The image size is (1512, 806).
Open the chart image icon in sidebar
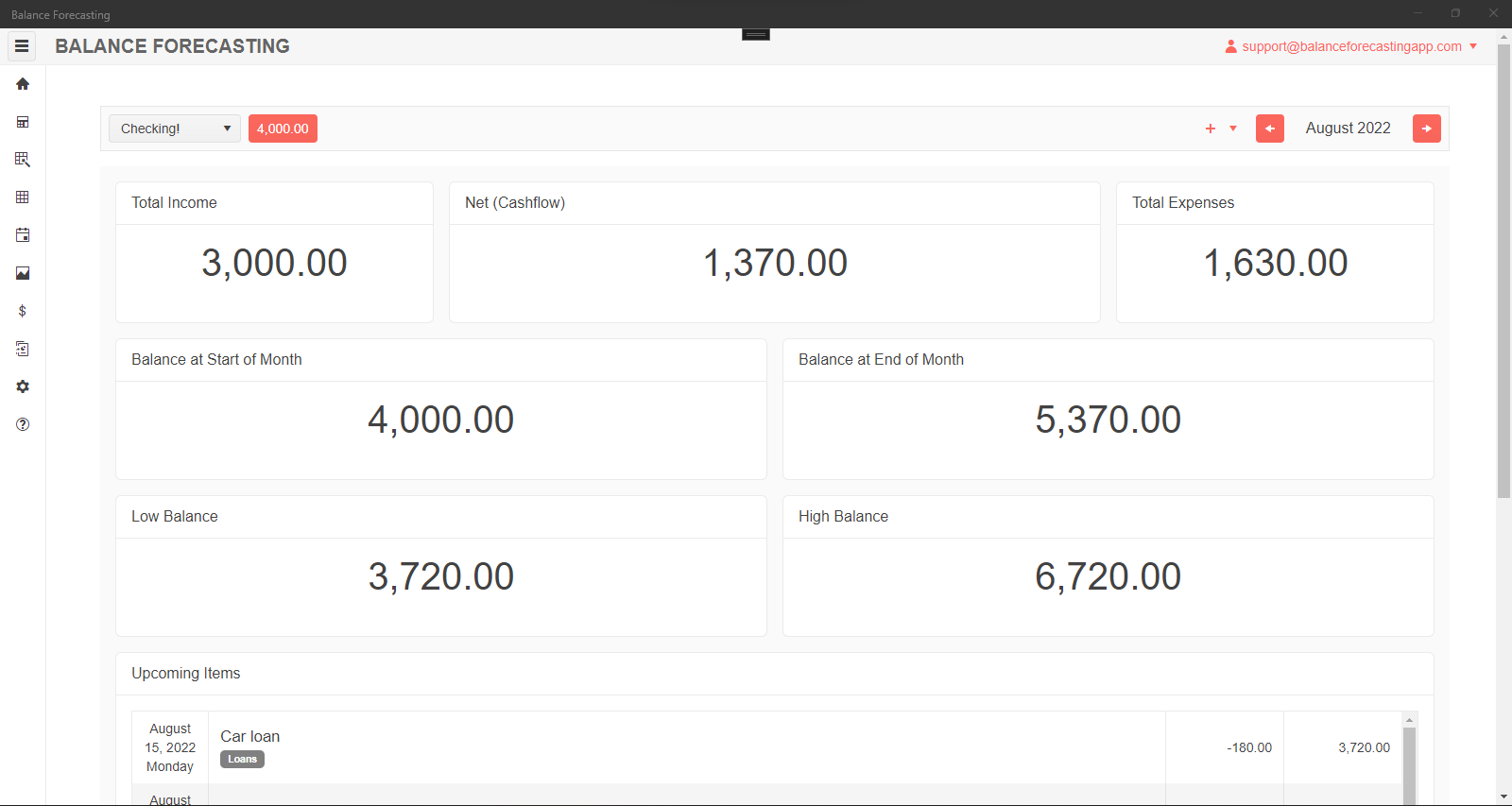coord(23,273)
